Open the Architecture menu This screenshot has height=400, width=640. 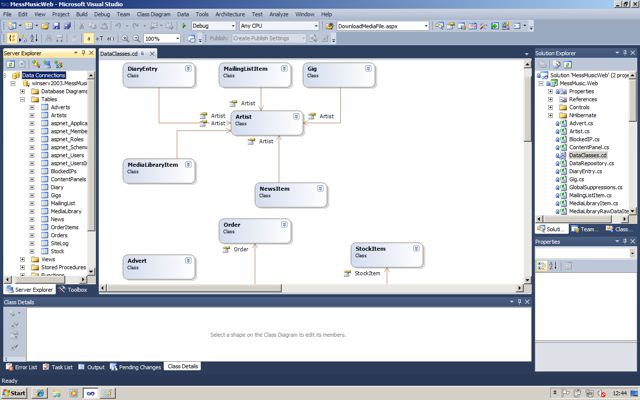tap(230, 14)
